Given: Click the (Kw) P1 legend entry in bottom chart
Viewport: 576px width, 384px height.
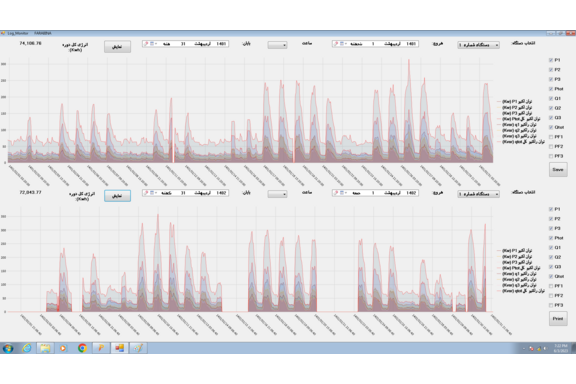Looking at the screenshot, I should [515, 251].
